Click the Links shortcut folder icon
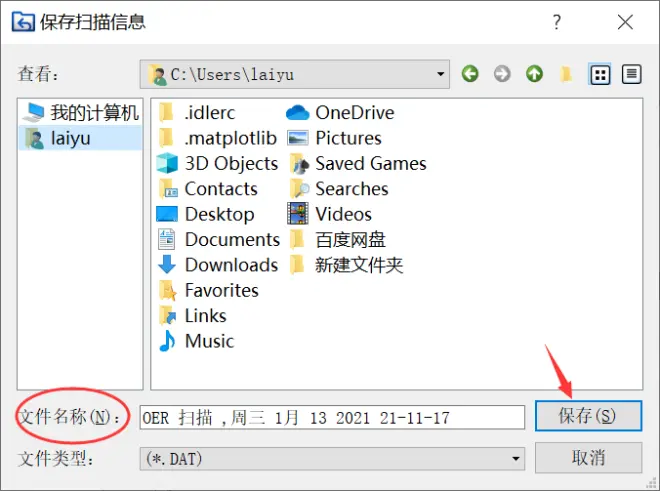Image resolution: width=660 pixels, height=491 pixels. tap(168, 316)
